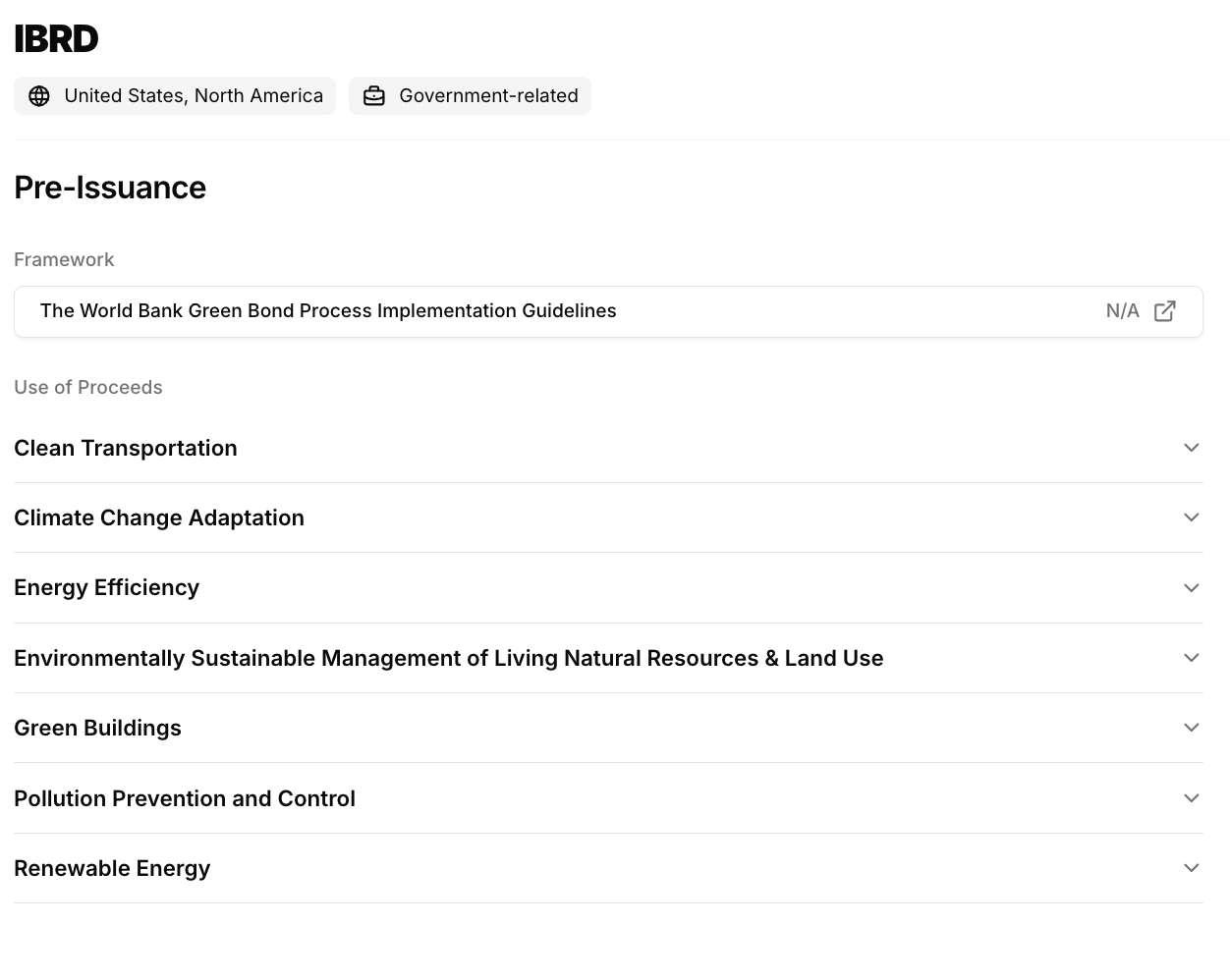Select Pollution Prevention and Control heading
The width and height of the screenshot is (1230, 980).
(x=185, y=798)
